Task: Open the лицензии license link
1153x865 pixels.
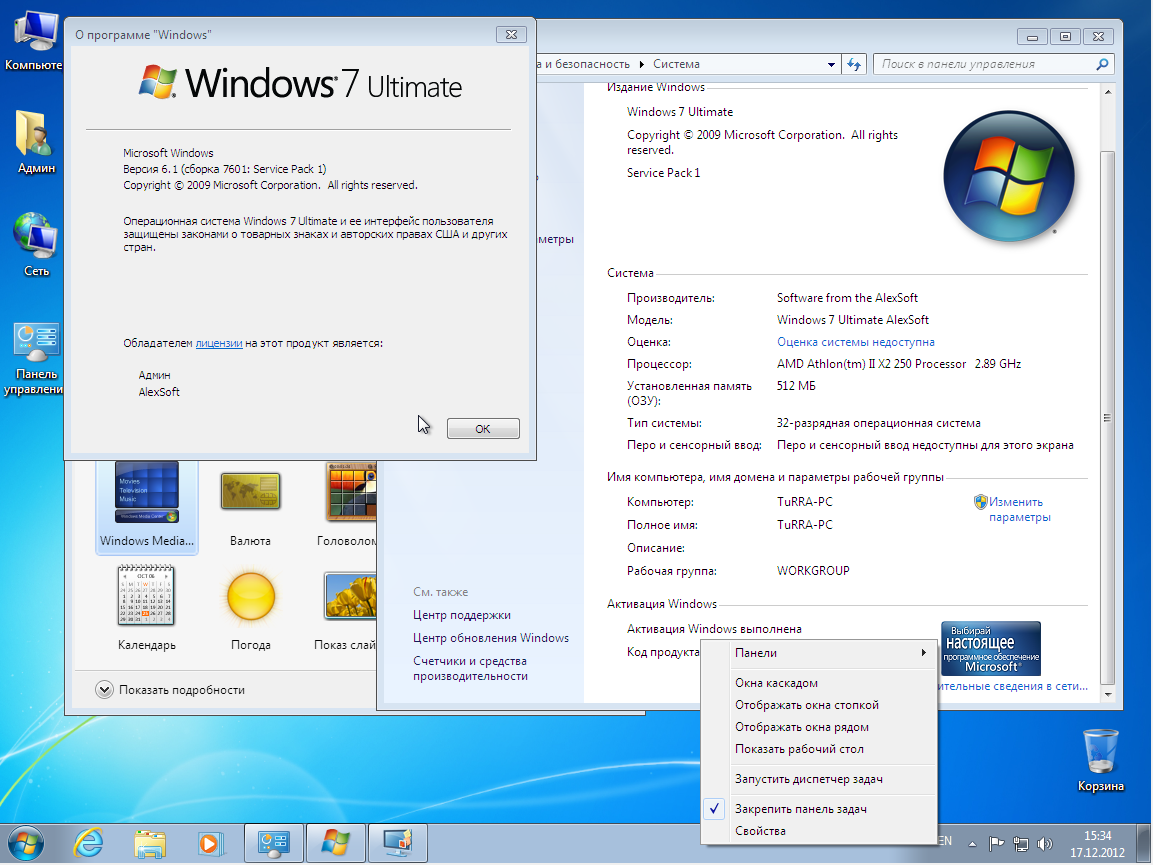Action: (218, 343)
